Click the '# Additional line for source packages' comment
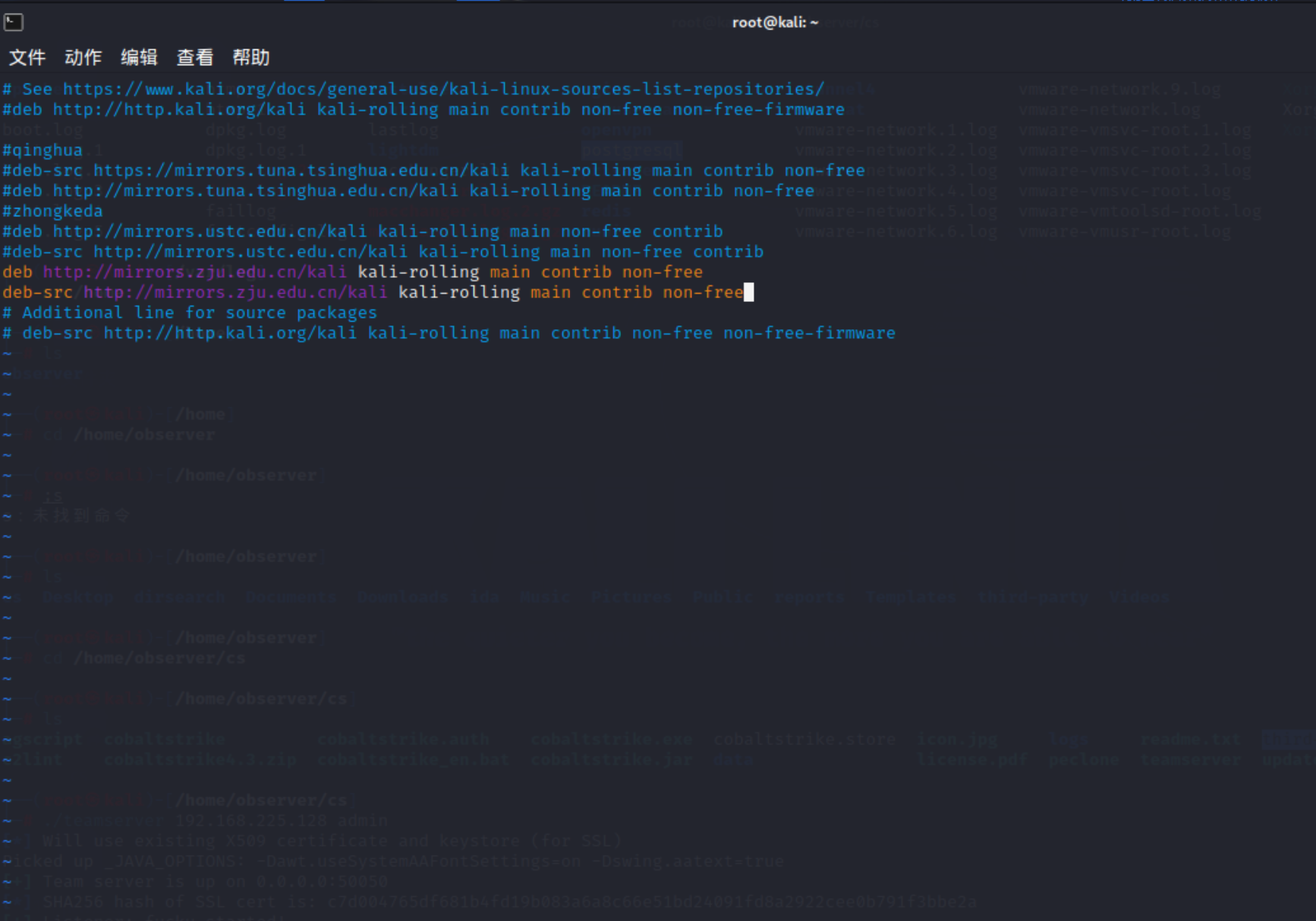Screen dimensions: 1316x921 [x=189, y=313]
